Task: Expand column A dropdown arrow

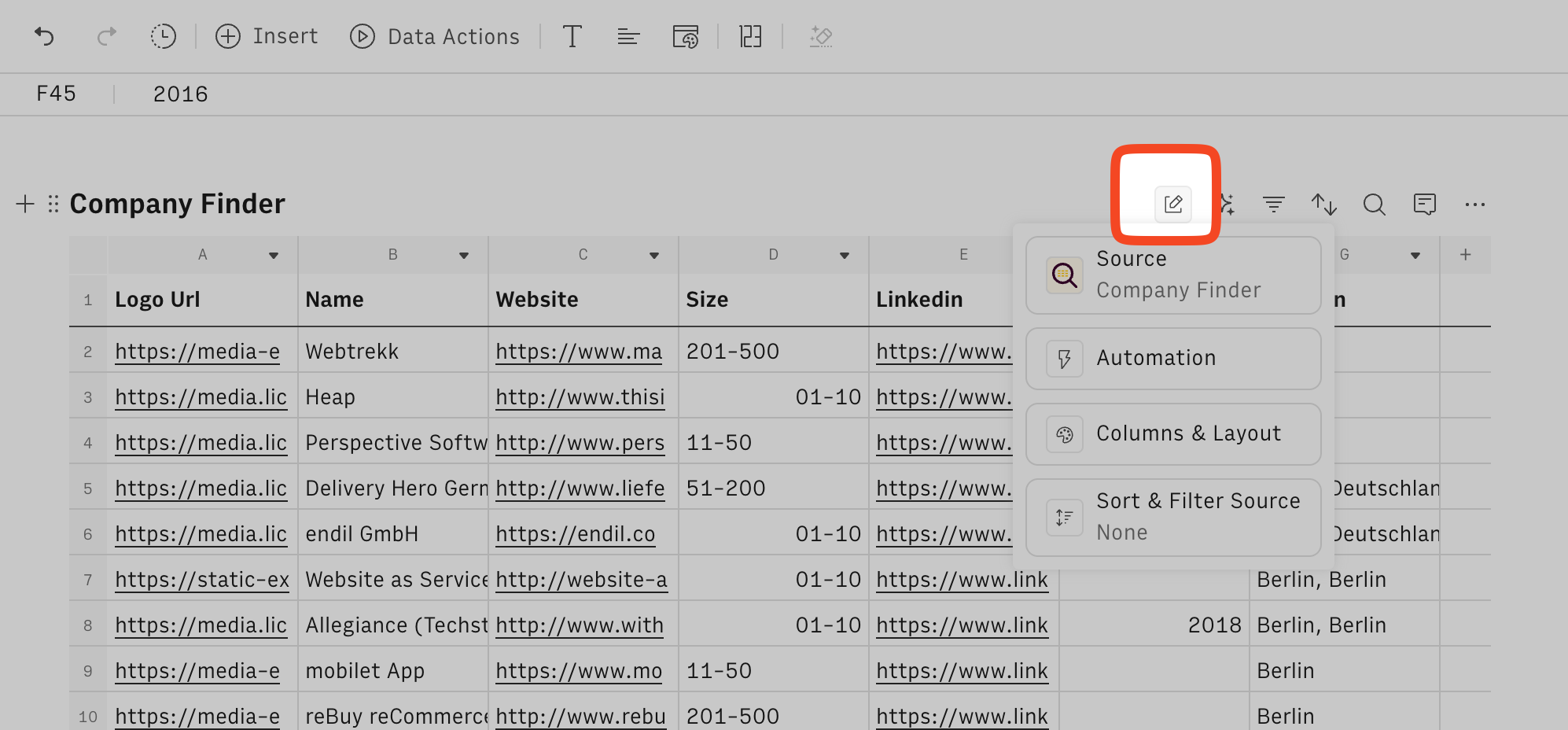Action: click(274, 256)
